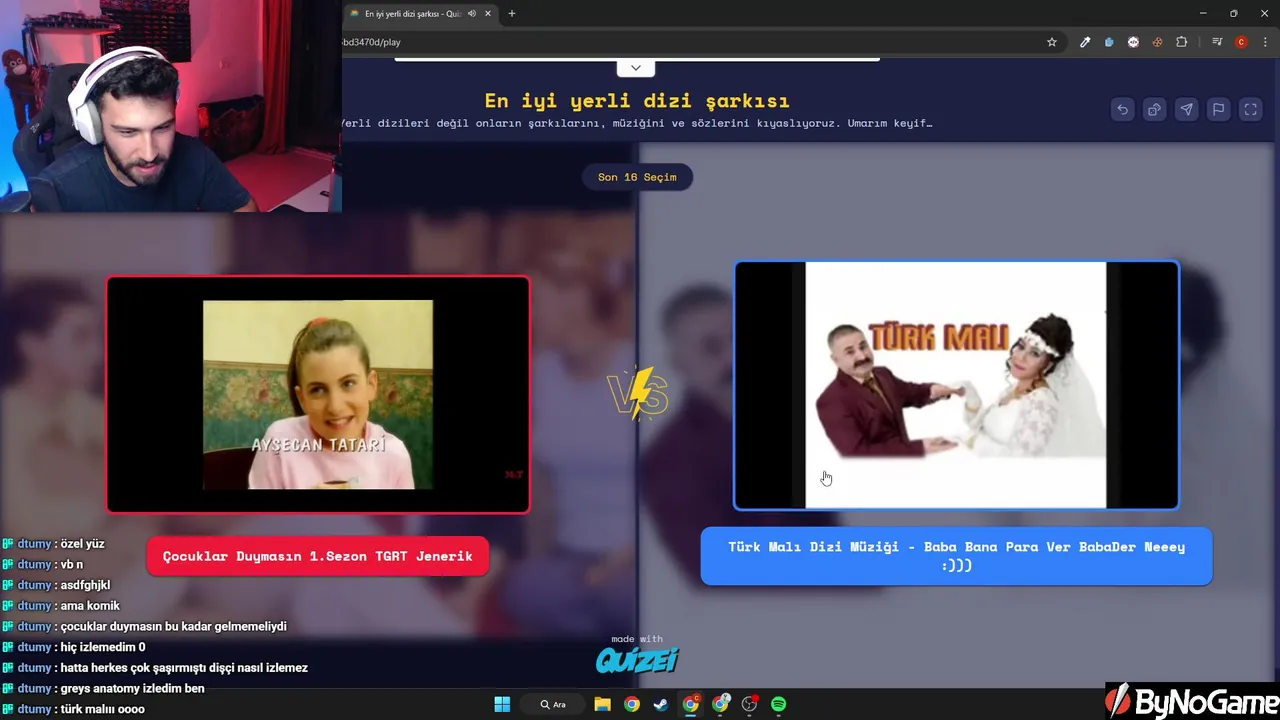Open the Chrome icon with photo badge

721,704
